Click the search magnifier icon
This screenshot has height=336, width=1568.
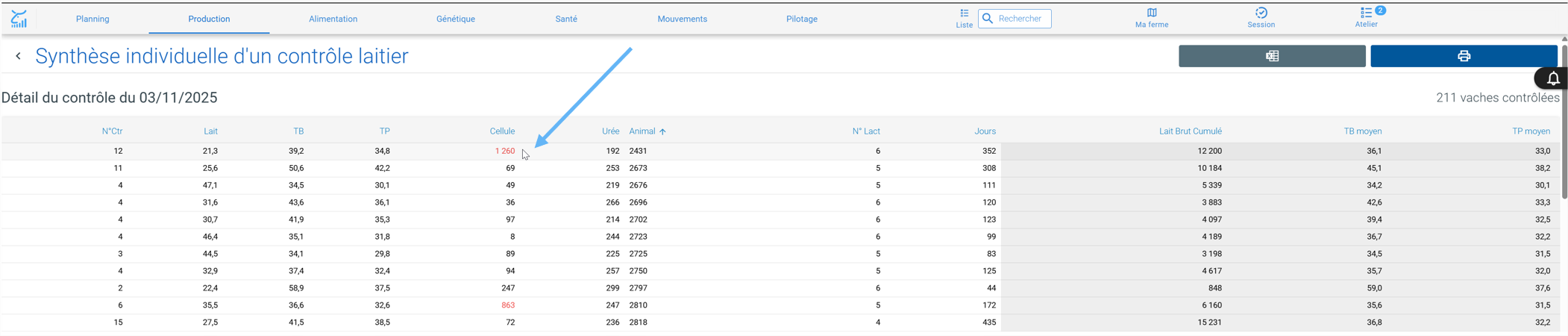click(988, 19)
